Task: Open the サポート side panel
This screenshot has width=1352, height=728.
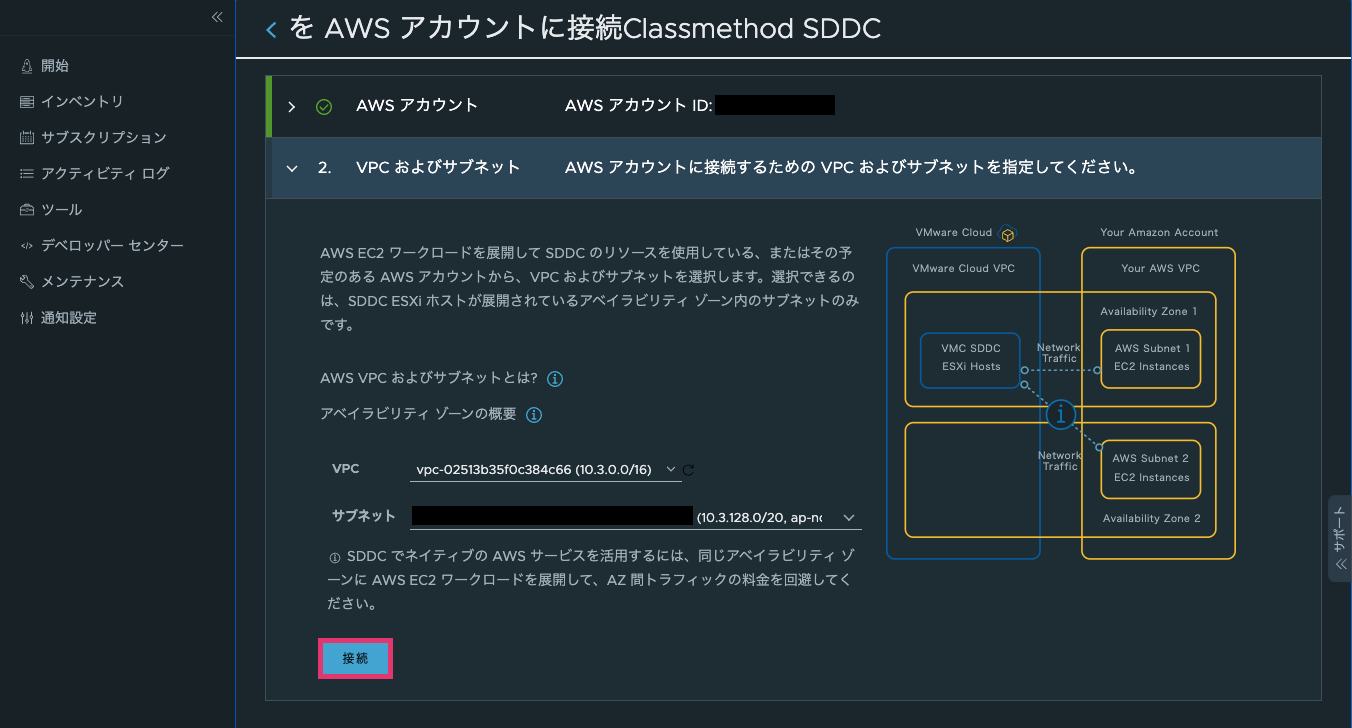Action: (1340, 540)
